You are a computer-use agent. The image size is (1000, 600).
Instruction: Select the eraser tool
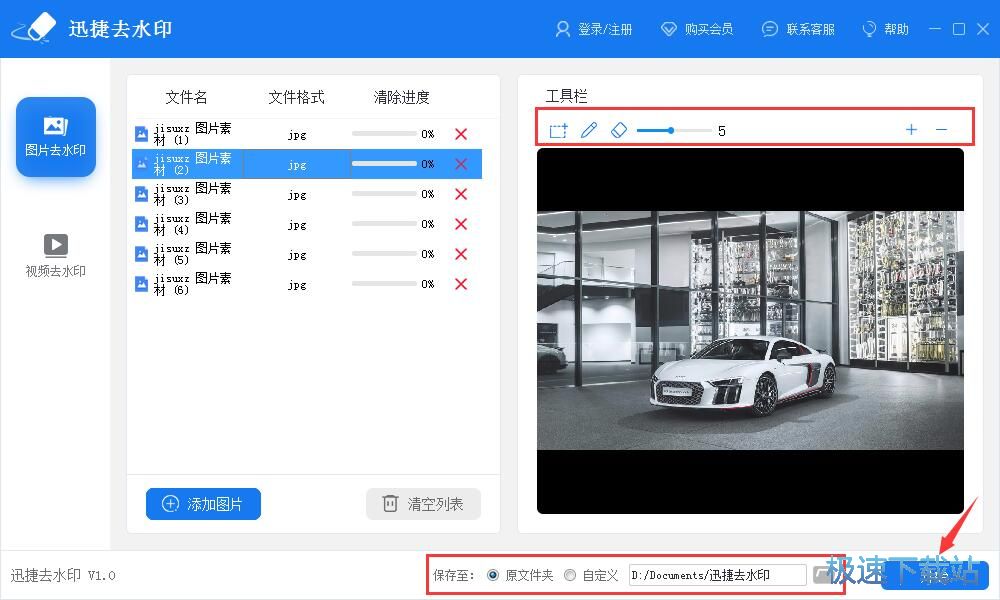619,129
